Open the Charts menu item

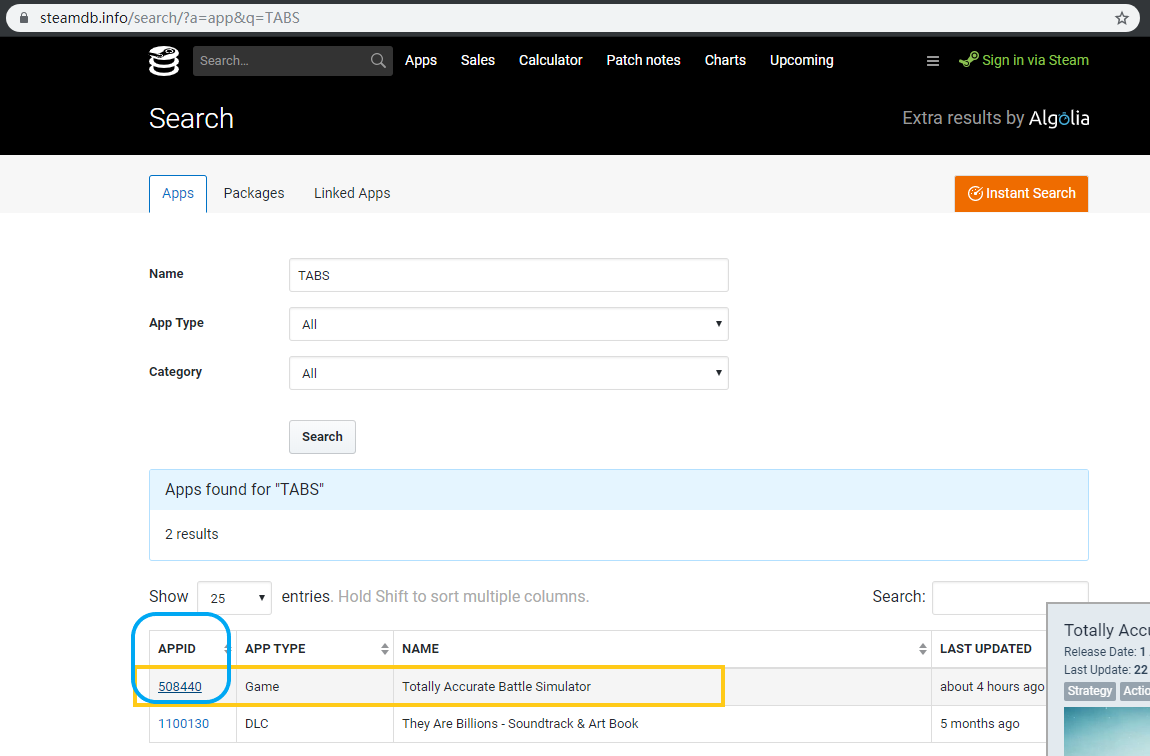(725, 61)
